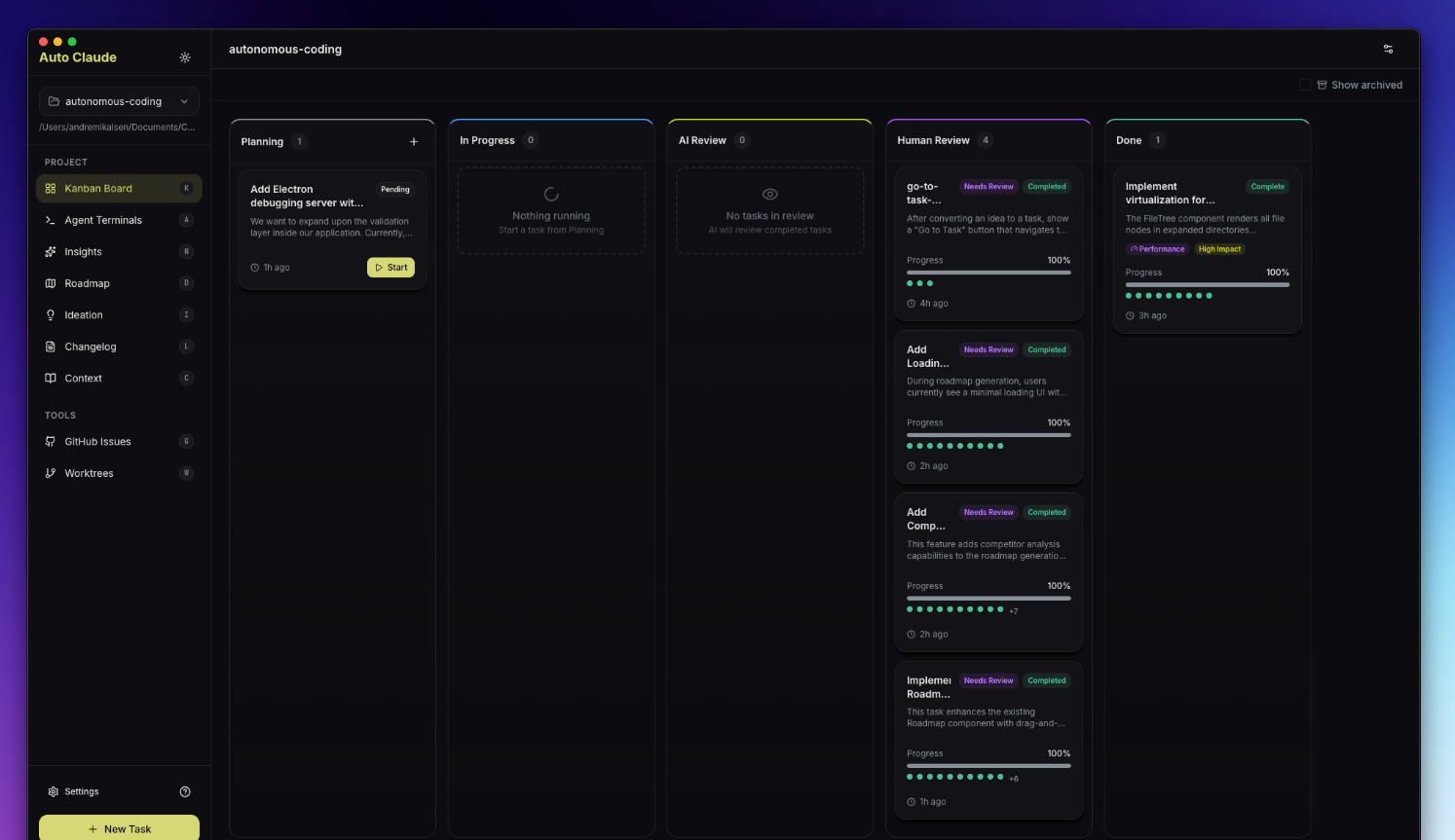Open the Kanban Board view
This screenshot has width=1455, height=840.
[x=98, y=189]
